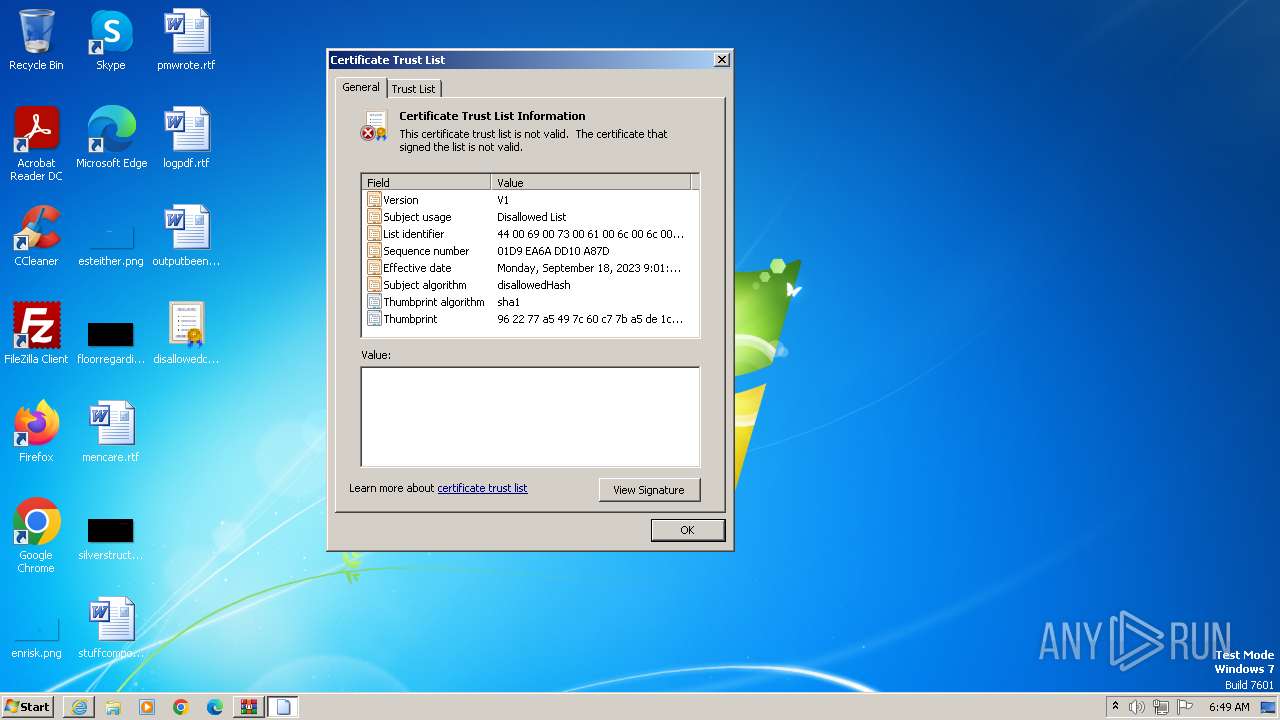
Task: Select the floorregardi file icon
Action: (x=111, y=339)
